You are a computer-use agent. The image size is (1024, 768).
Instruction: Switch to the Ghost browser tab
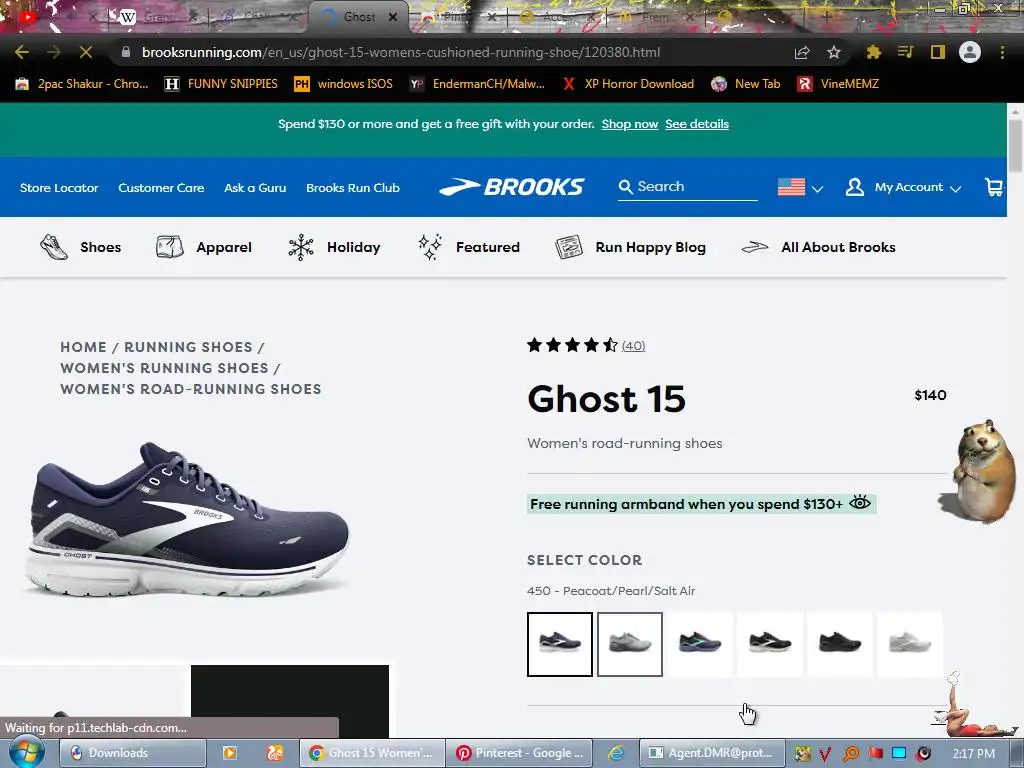(358, 17)
